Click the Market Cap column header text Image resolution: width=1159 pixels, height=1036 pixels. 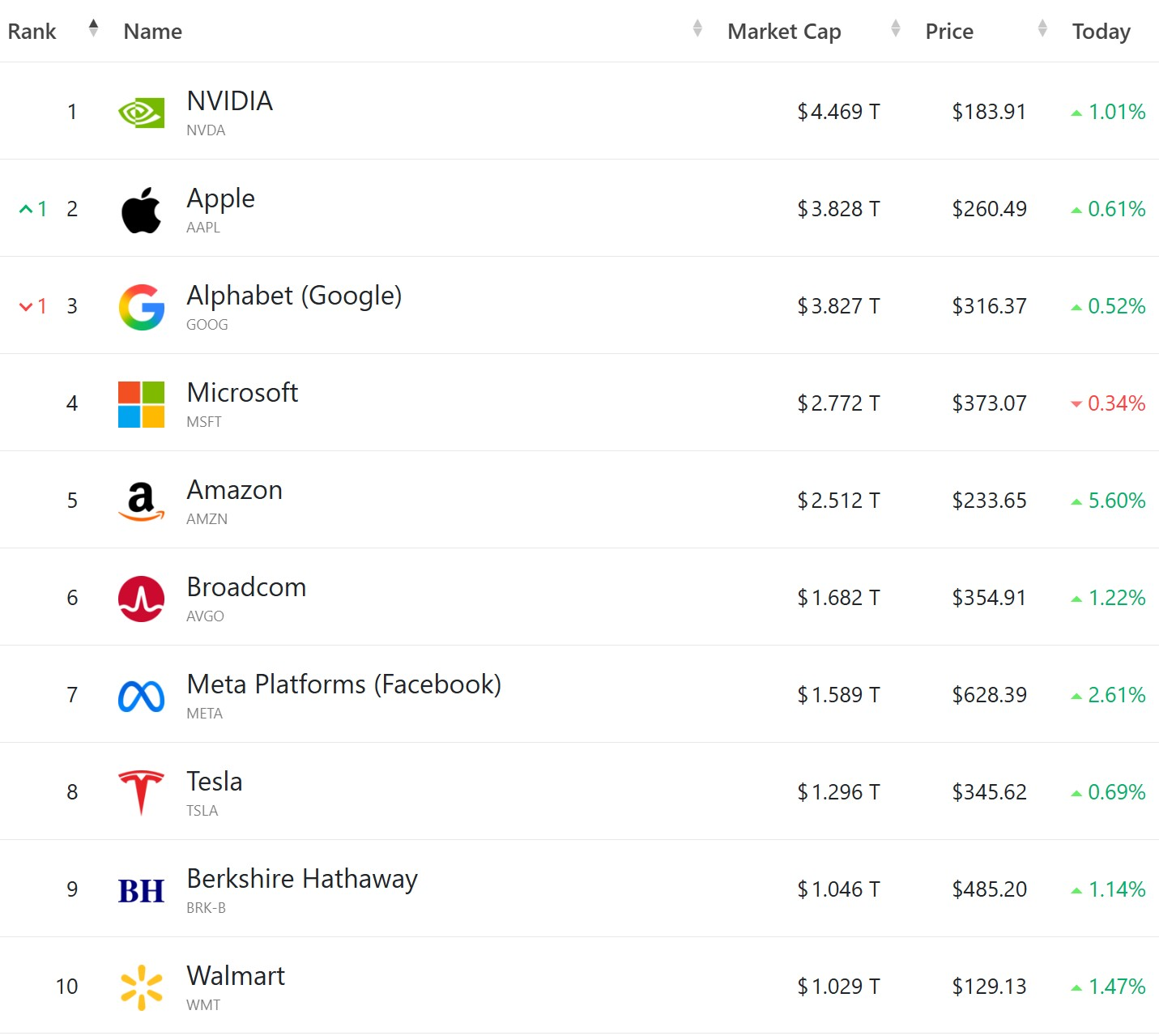pyautogui.click(x=784, y=32)
